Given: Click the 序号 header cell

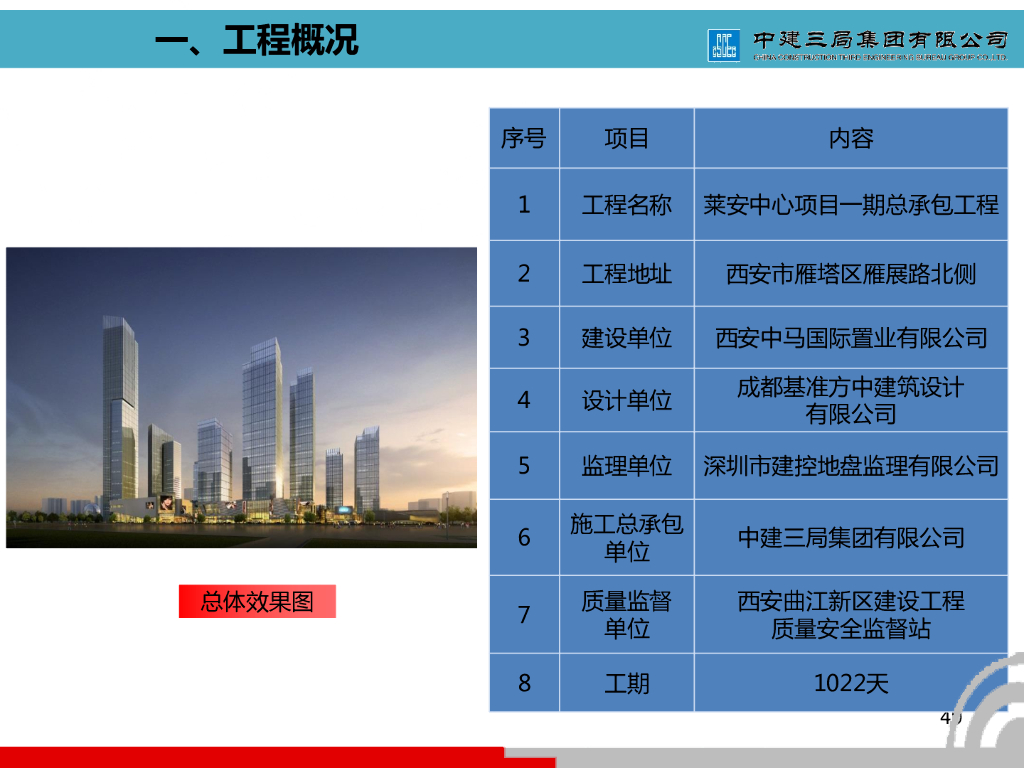Looking at the screenshot, I should click(x=524, y=138).
